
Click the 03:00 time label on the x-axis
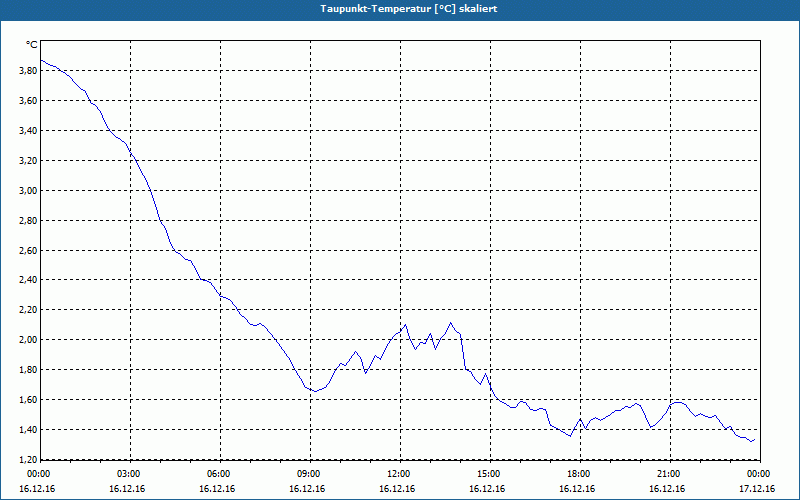coord(131,474)
